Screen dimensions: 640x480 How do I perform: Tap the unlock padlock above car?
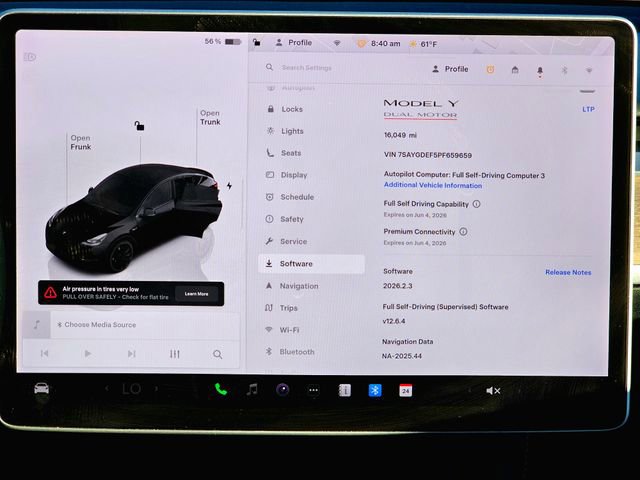pos(139,126)
